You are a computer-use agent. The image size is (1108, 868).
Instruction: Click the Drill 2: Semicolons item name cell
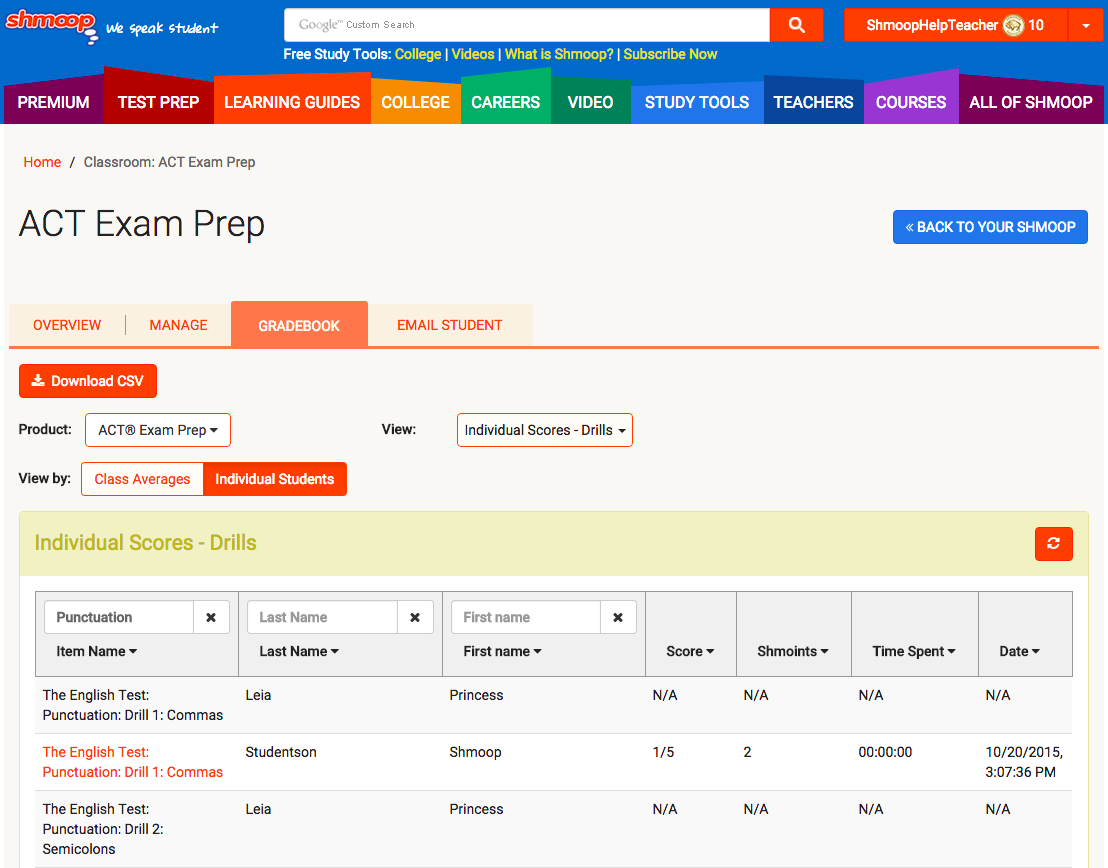coord(103,829)
